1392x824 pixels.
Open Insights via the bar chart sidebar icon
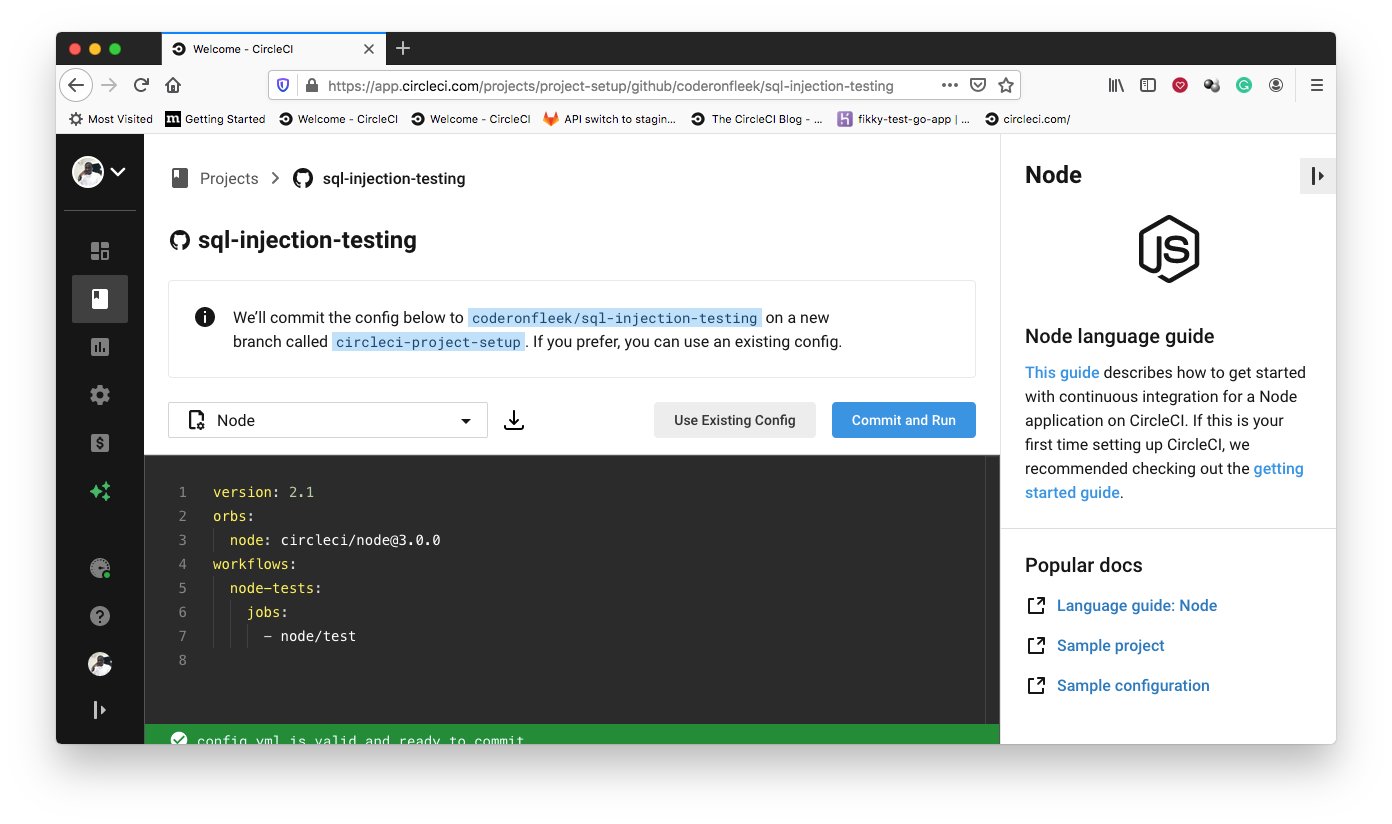click(100, 345)
